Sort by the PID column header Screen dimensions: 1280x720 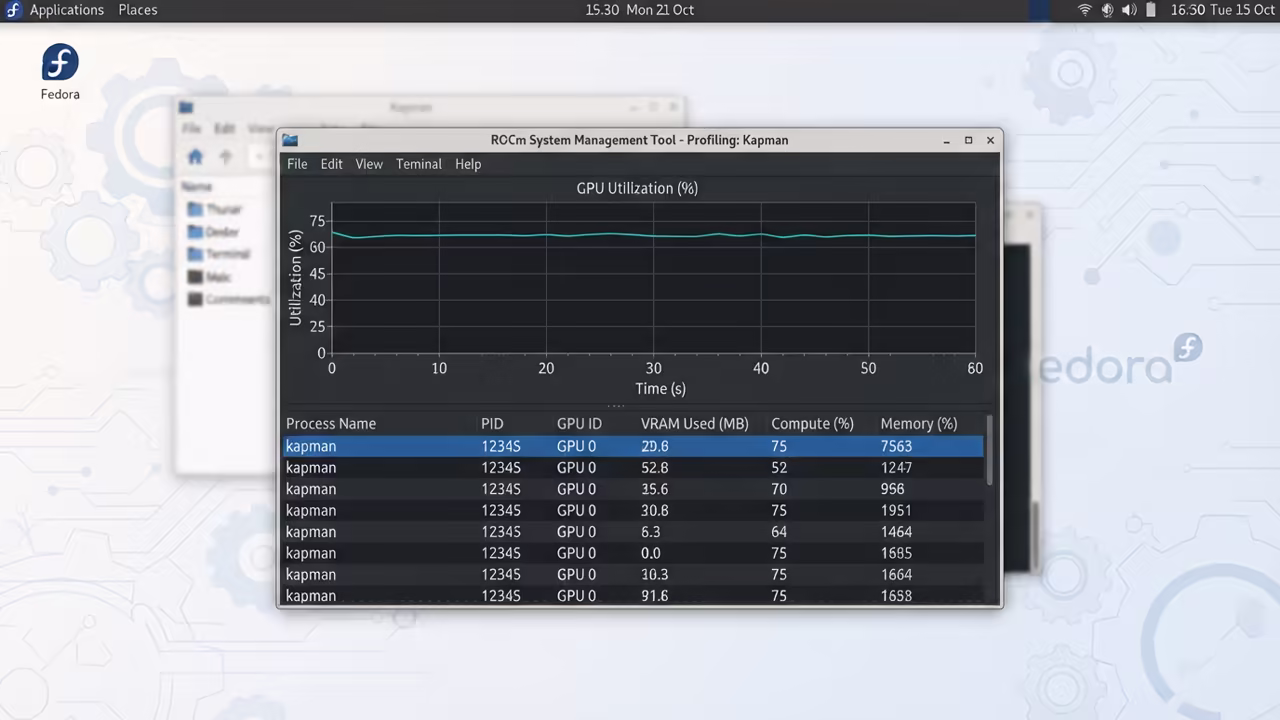[x=492, y=424]
